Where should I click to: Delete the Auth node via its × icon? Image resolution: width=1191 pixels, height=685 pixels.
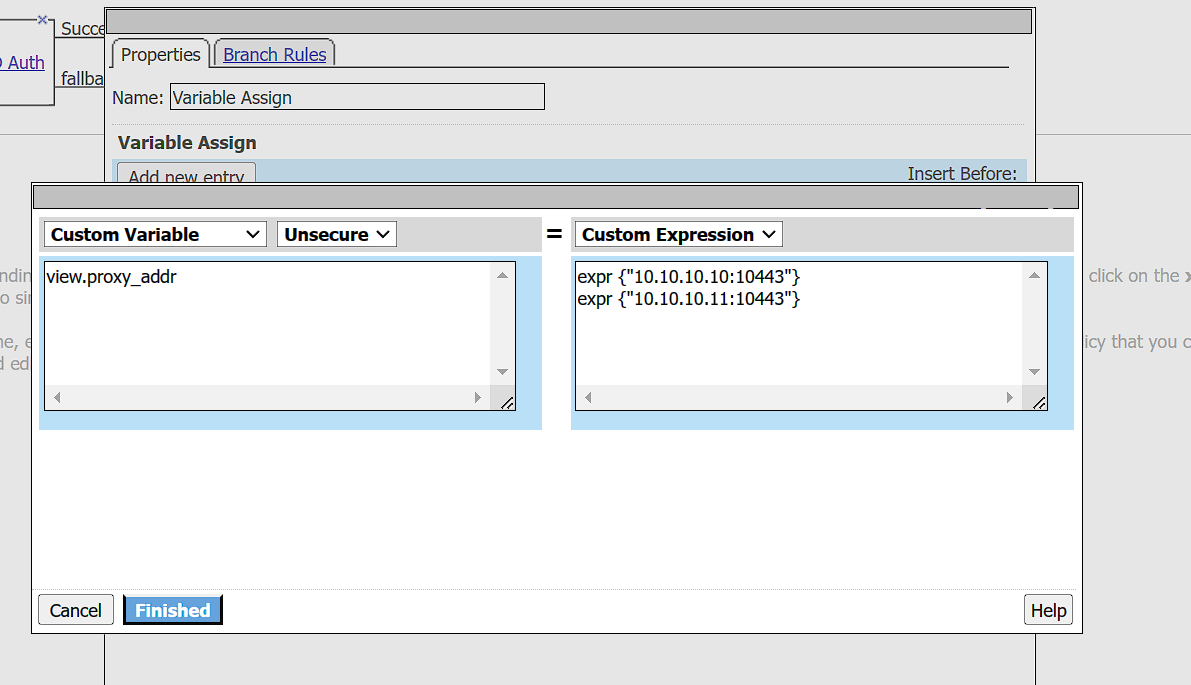coord(41,17)
